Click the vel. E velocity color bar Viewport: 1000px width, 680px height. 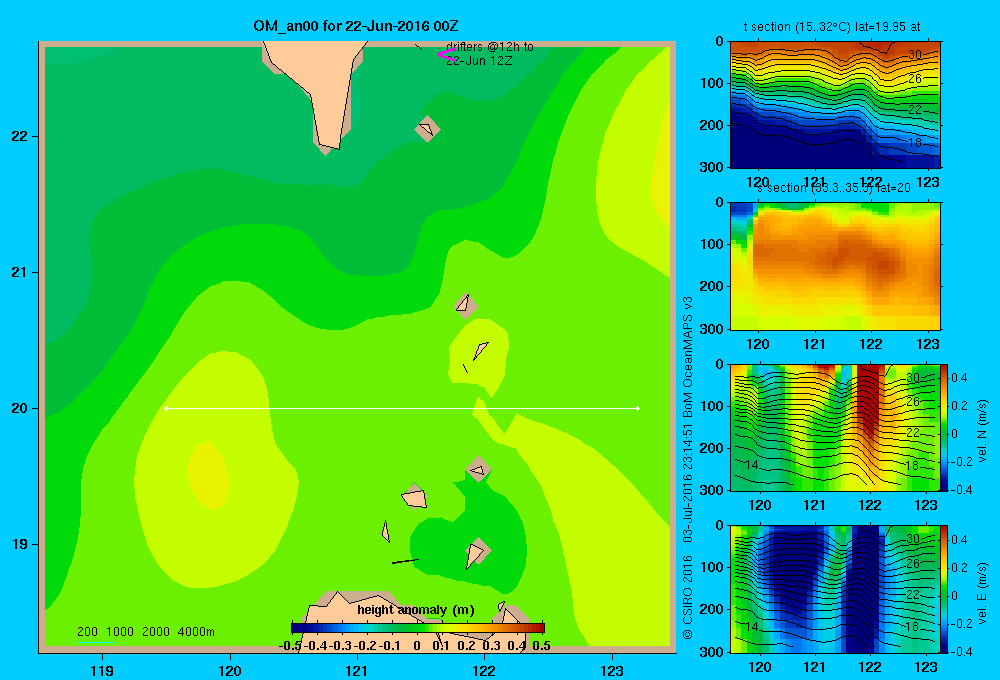coord(945,589)
